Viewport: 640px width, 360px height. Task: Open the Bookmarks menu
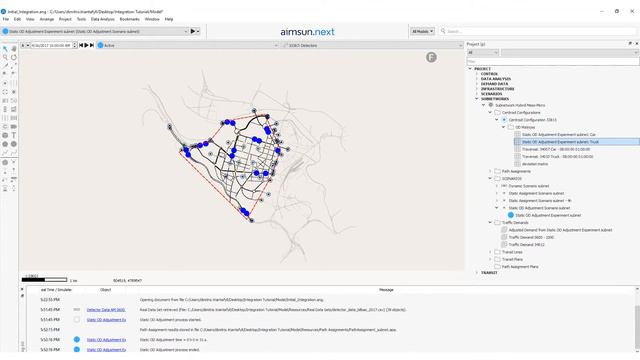pos(129,19)
